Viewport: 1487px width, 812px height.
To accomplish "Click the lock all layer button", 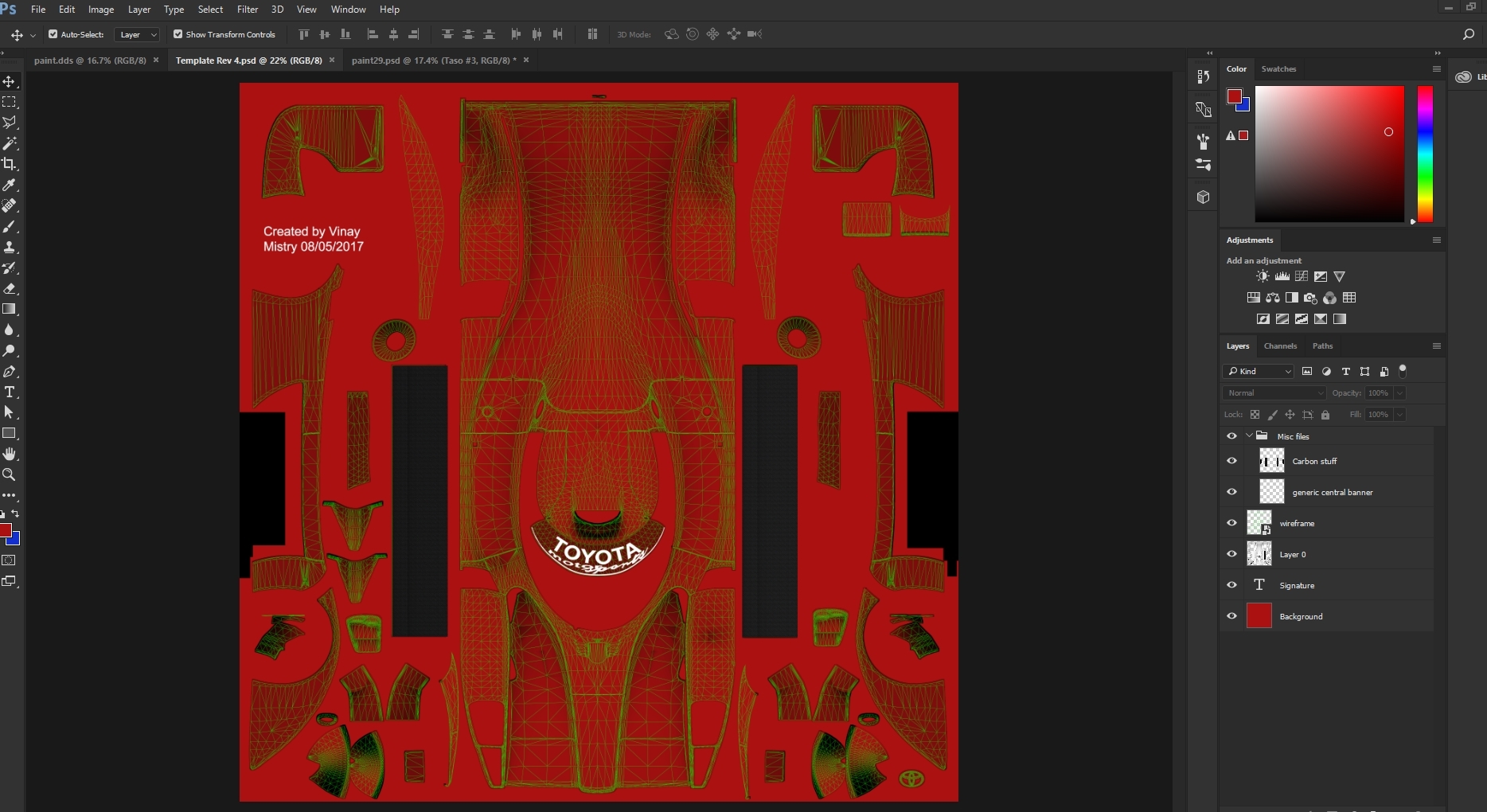I will 1325,415.
